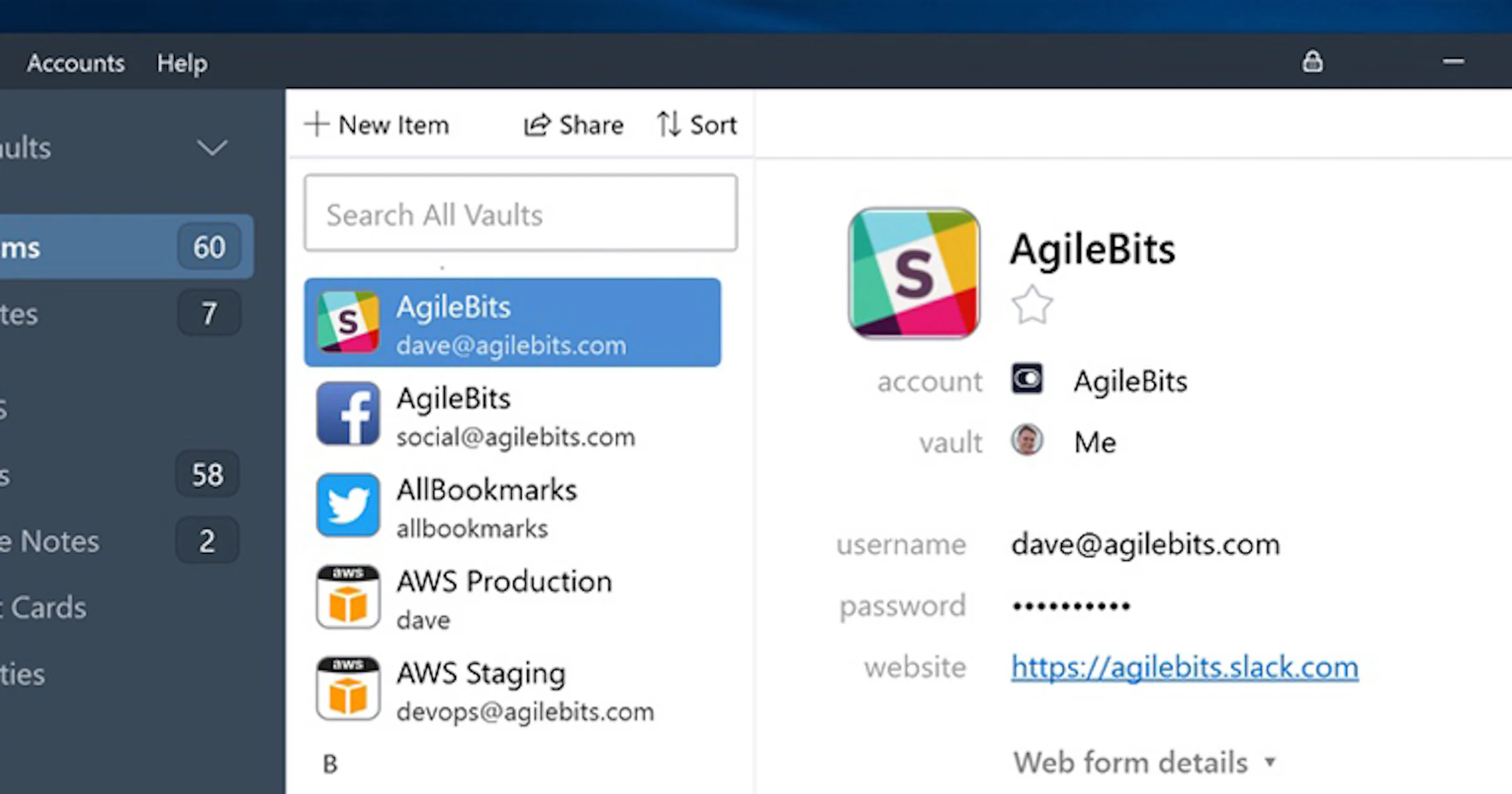The width and height of the screenshot is (1512, 794).
Task: Click the plus icon beside New Item
Action: (x=316, y=124)
